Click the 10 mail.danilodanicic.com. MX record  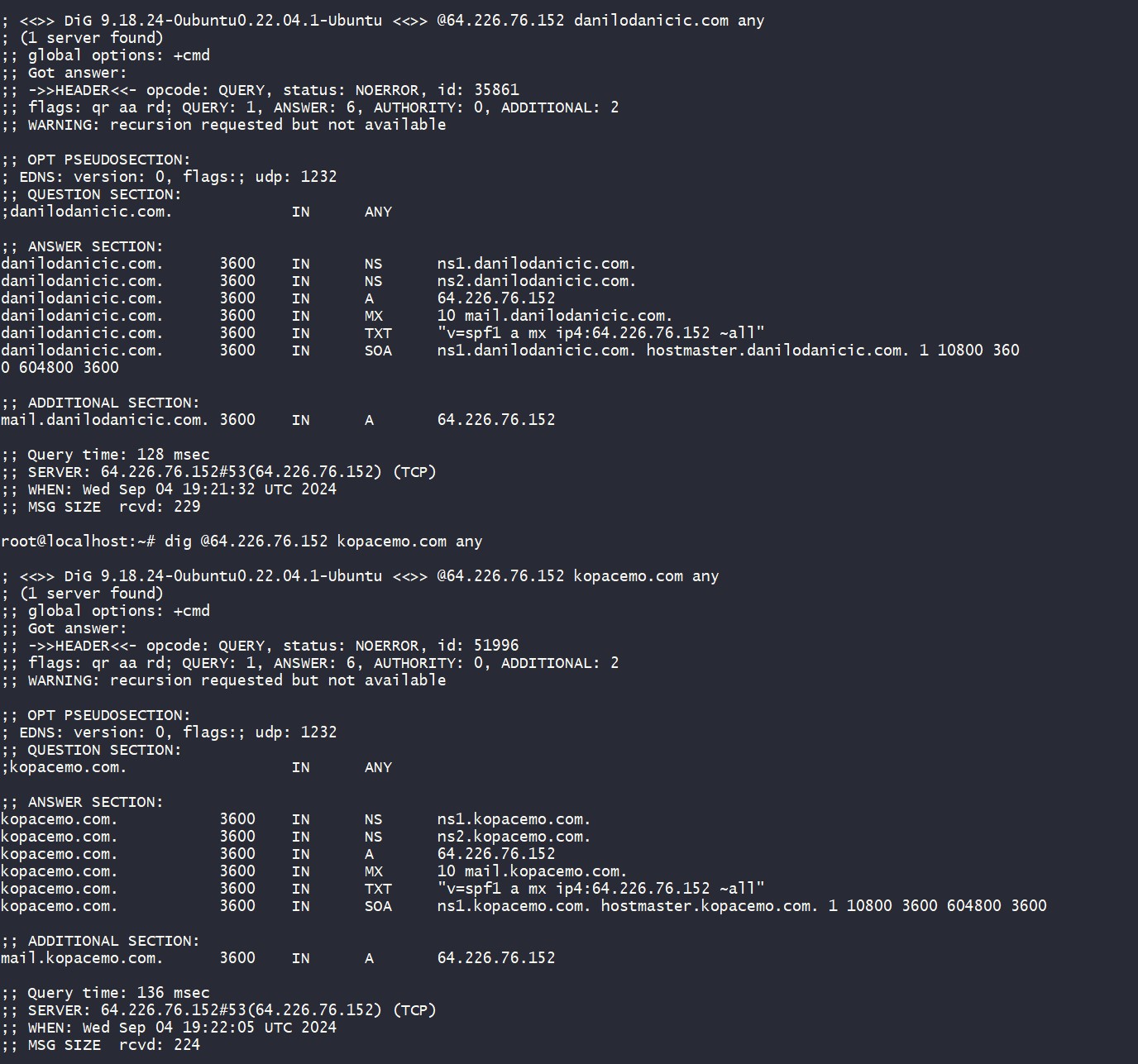point(555,316)
